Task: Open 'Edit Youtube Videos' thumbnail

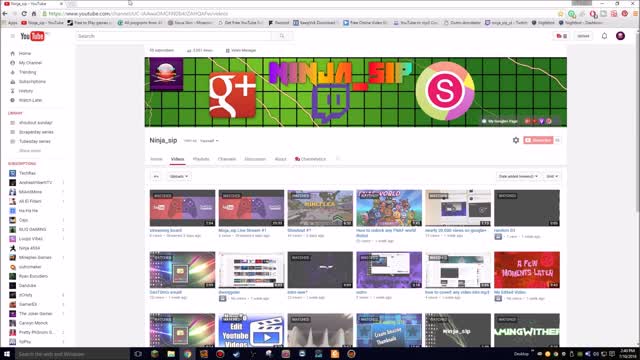Action: 251,331
